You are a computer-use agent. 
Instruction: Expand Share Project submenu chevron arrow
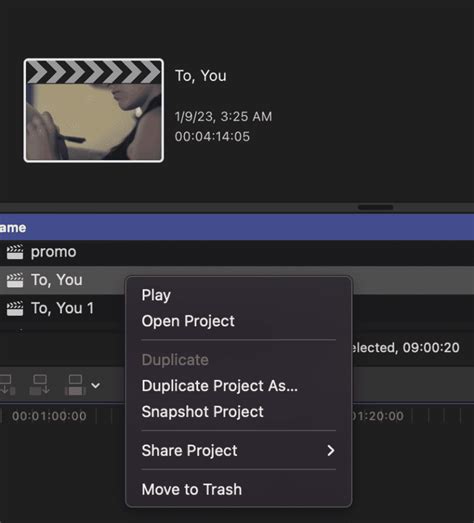click(331, 451)
